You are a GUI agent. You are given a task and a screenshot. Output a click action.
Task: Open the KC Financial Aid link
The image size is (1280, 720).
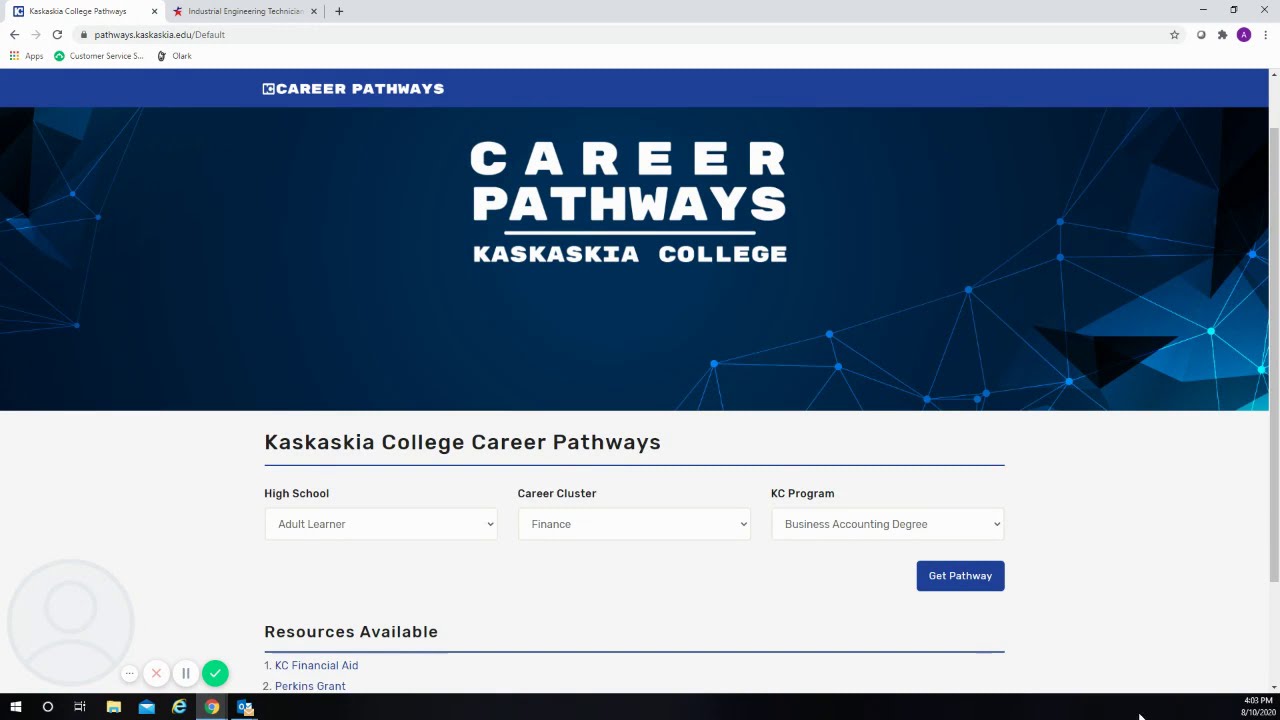[316, 665]
